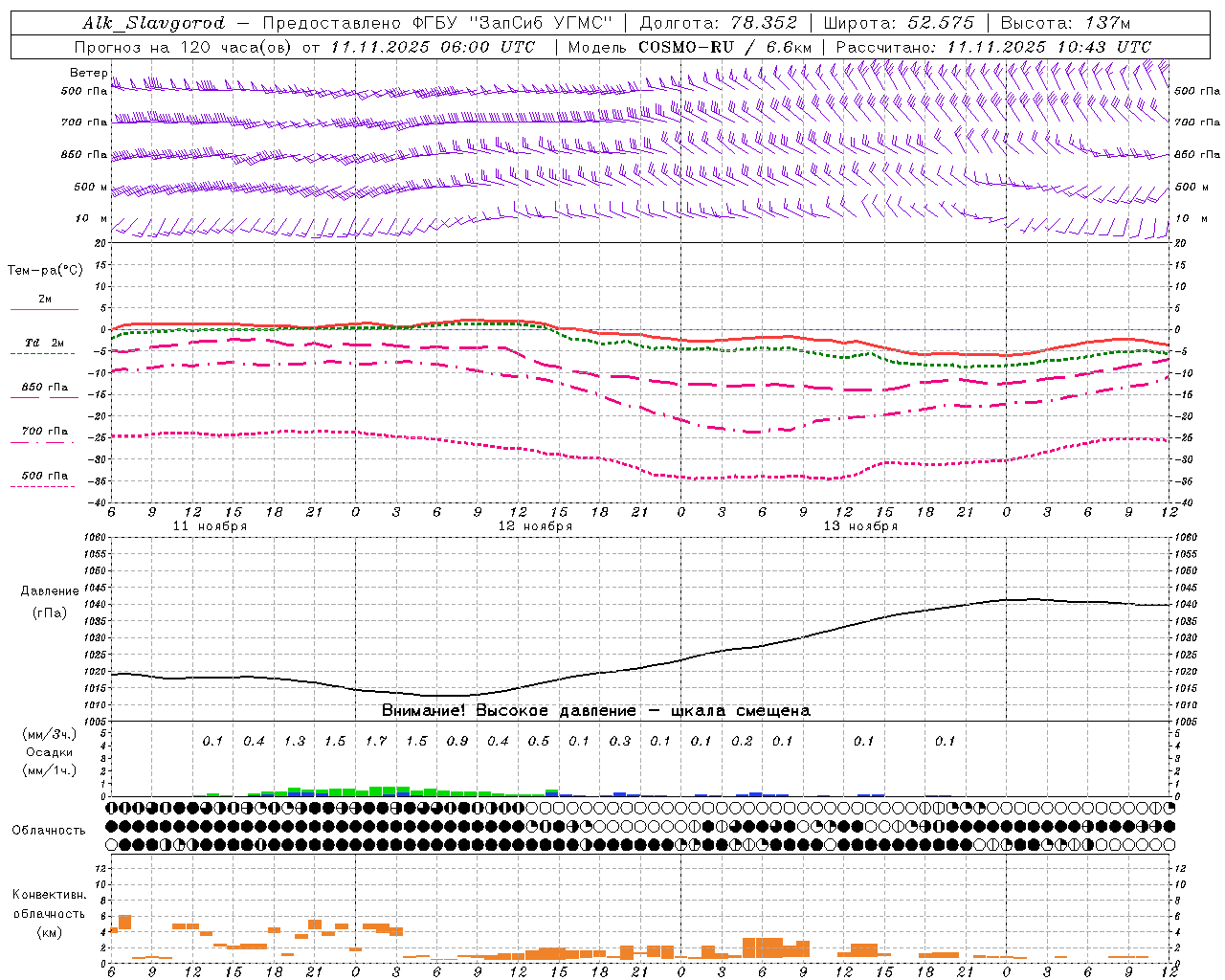Click the Конвективн. convective cloud label

click(x=50, y=895)
